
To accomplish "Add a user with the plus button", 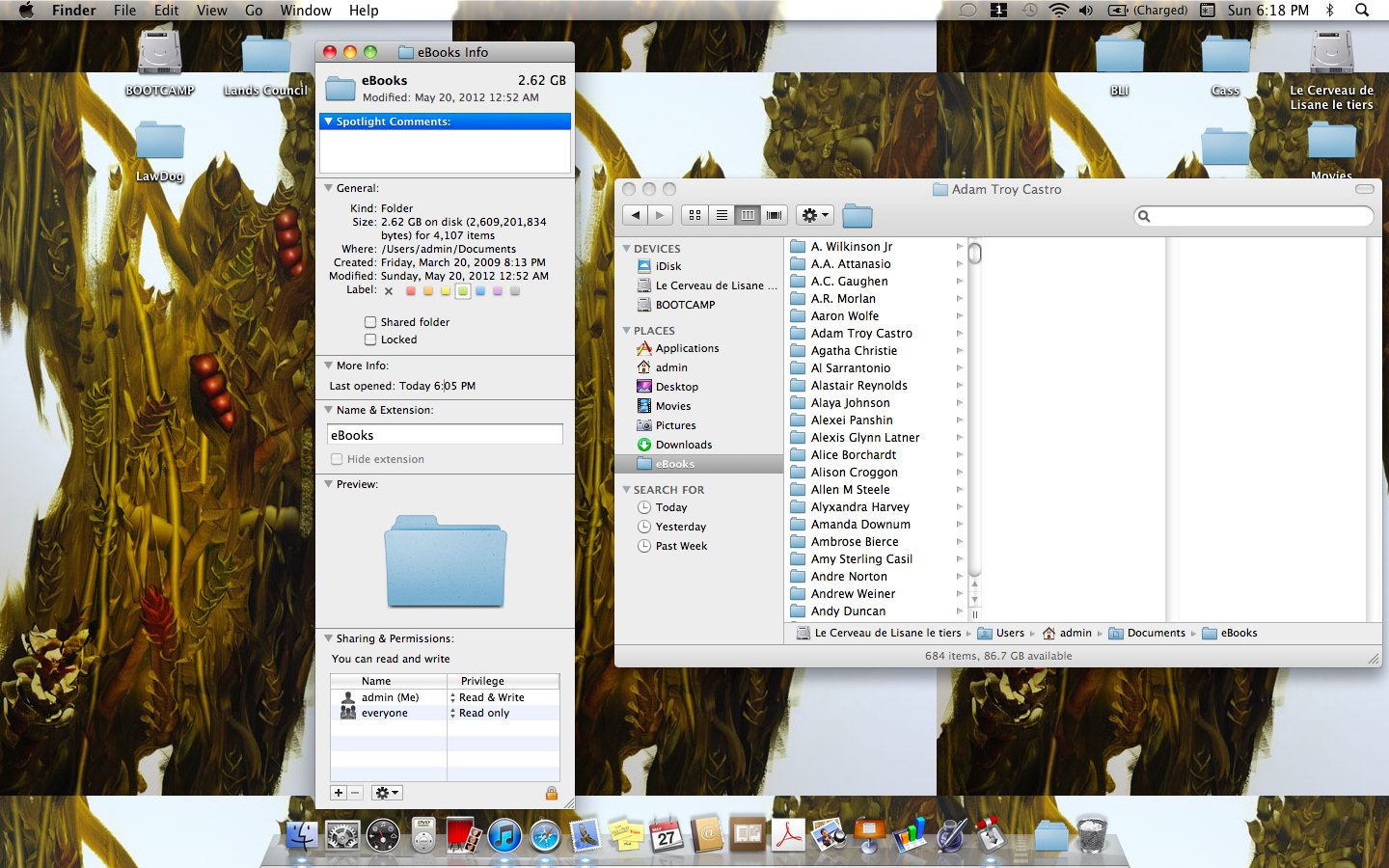I will click(339, 793).
